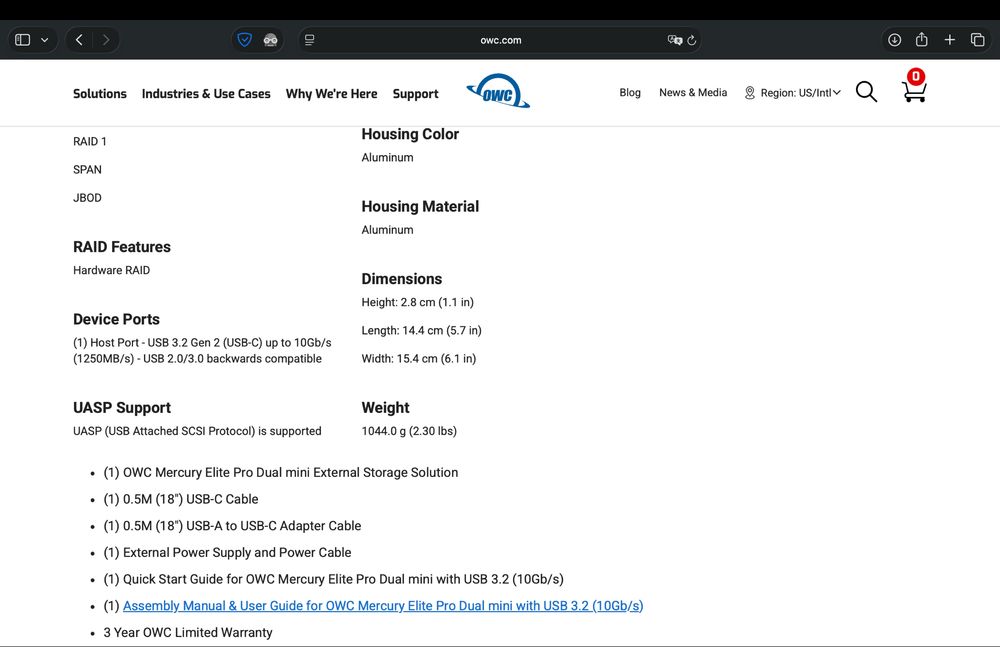Reload the owc.com page
This screenshot has width=1000, height=647.
coord(692,40)
